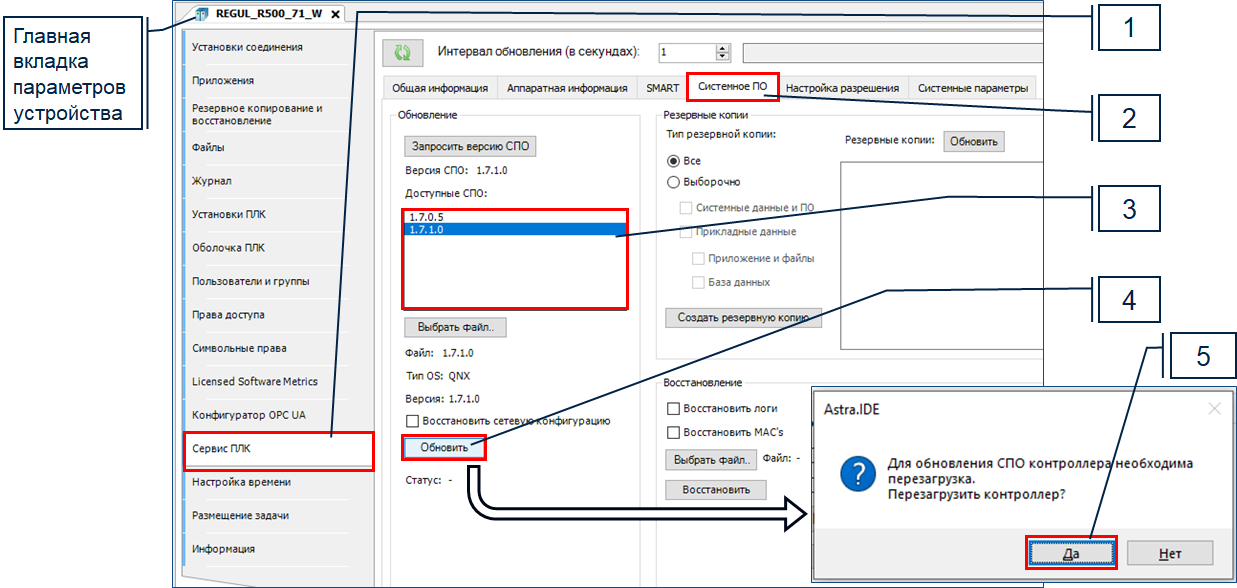
Task: Open 'Конфигуратор OPC UA' sidebar section
Action: (x=249, y=415)
